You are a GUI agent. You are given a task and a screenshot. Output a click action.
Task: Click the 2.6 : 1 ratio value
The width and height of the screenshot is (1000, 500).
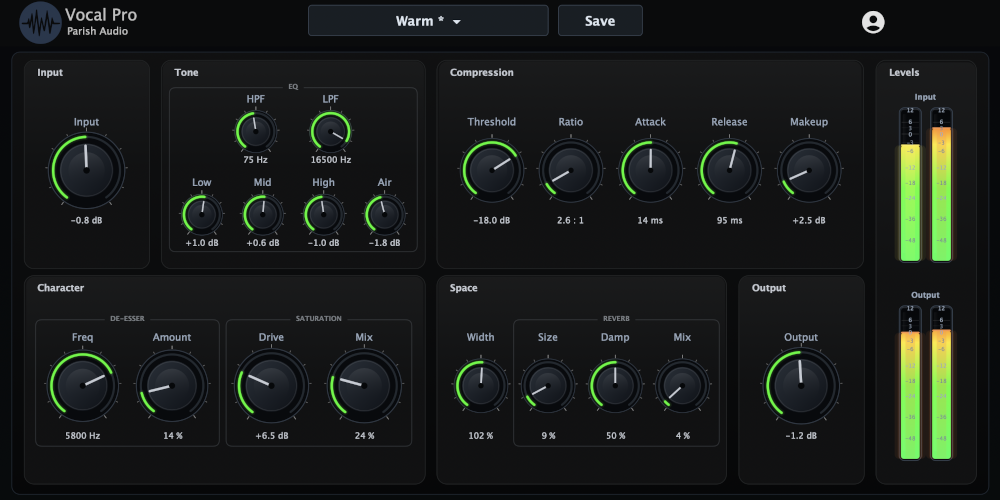(571, 221)
